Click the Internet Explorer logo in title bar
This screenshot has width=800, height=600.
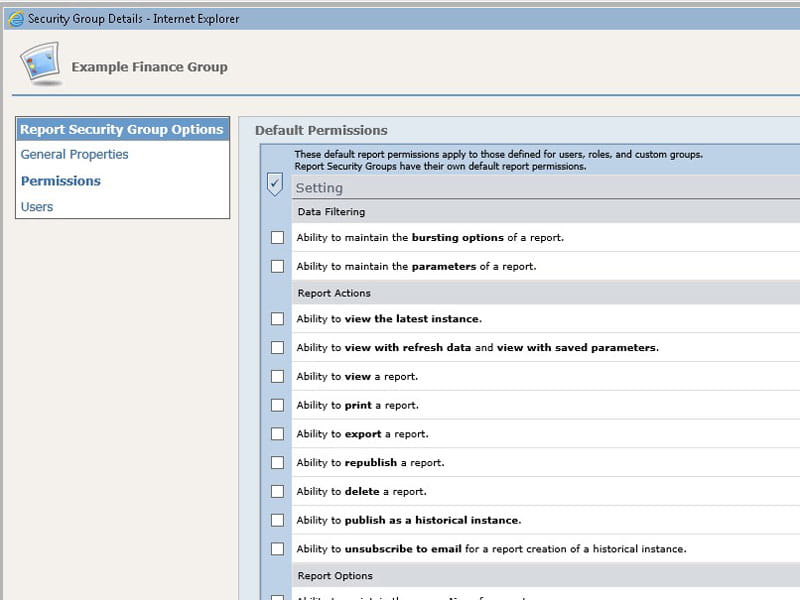[x=16, y=19]
